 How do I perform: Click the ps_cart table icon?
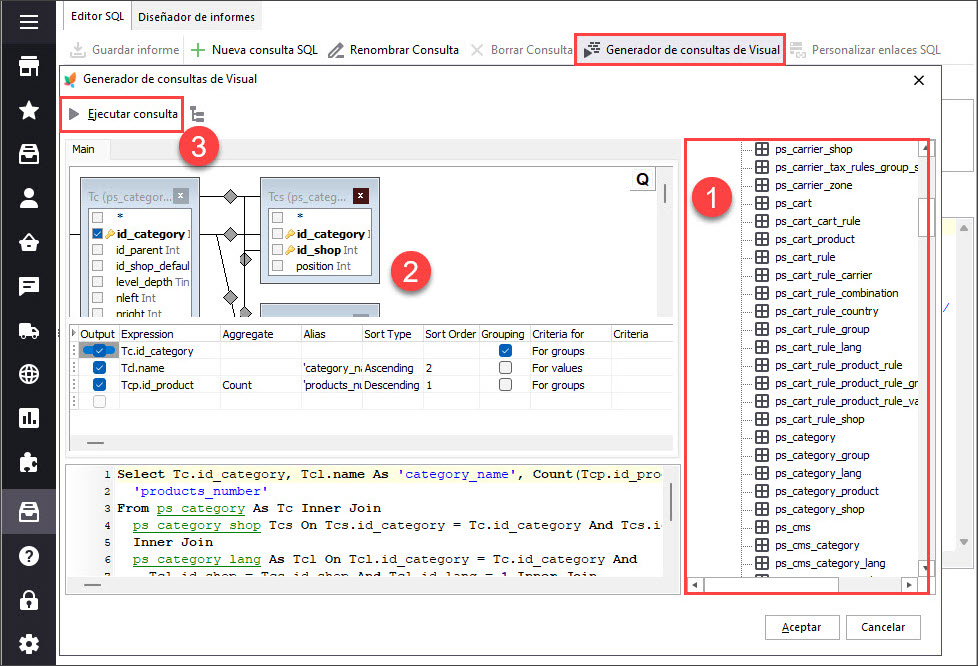(762, 203)
